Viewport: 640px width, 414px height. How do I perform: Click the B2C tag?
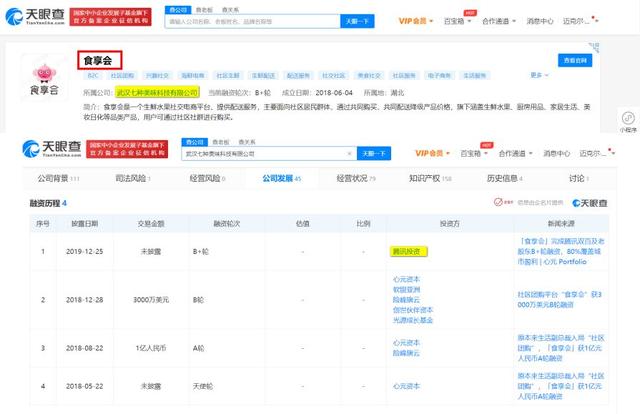[x=93, y=76]
